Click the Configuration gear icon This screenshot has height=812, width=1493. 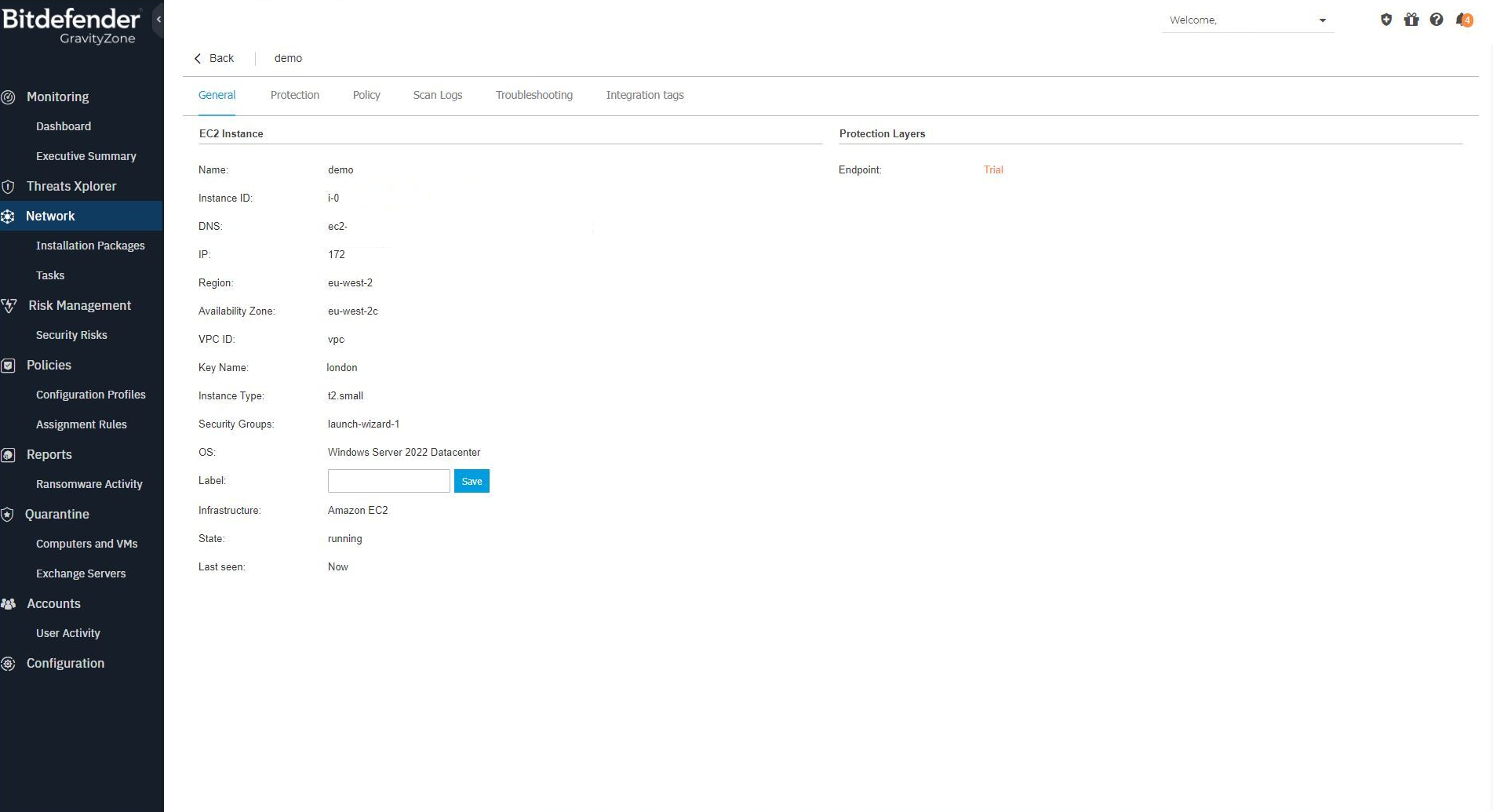(9, 664)
